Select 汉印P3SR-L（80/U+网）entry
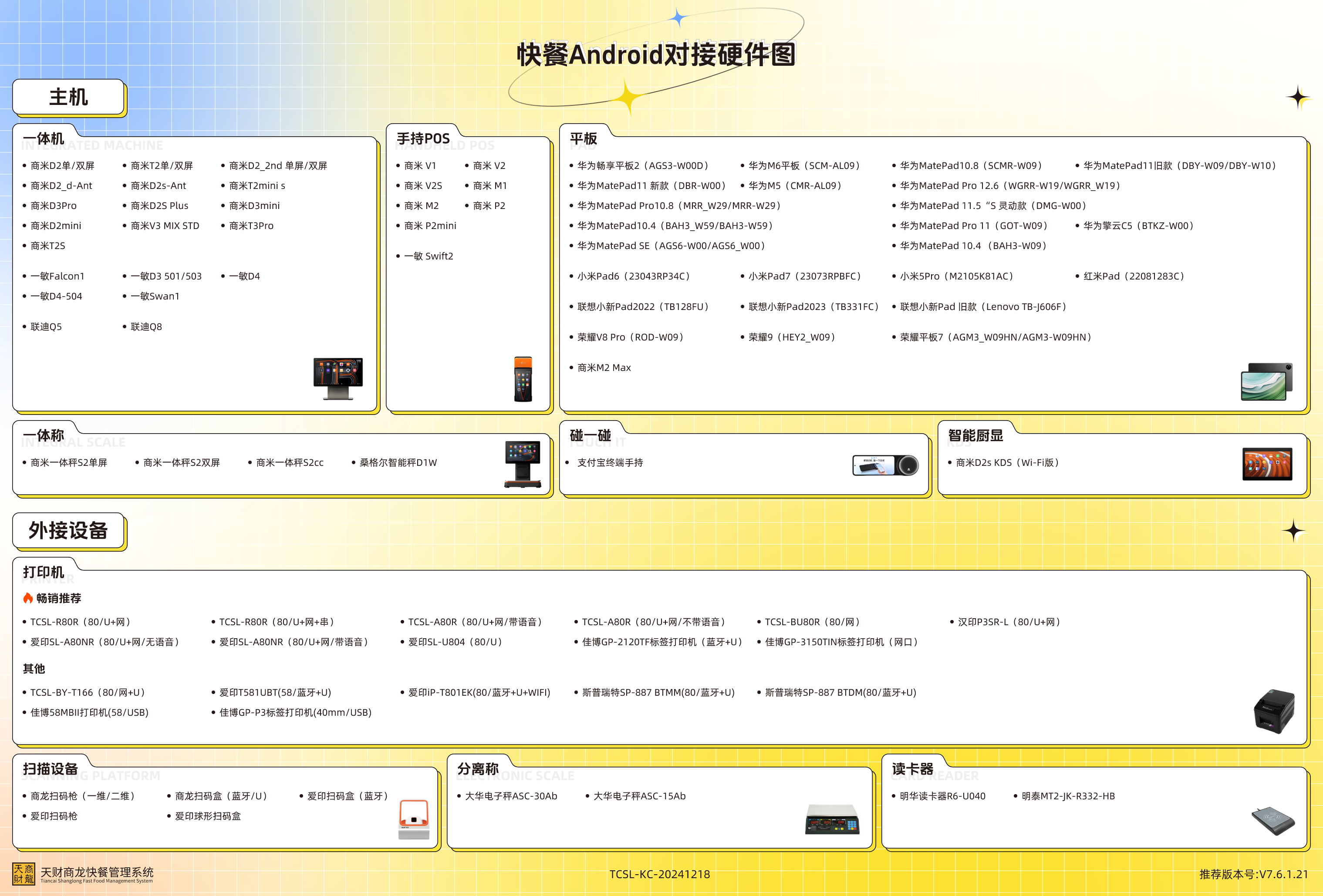Image resolution: width=1323 pixels, height=896 pixels. (1011, 622)
